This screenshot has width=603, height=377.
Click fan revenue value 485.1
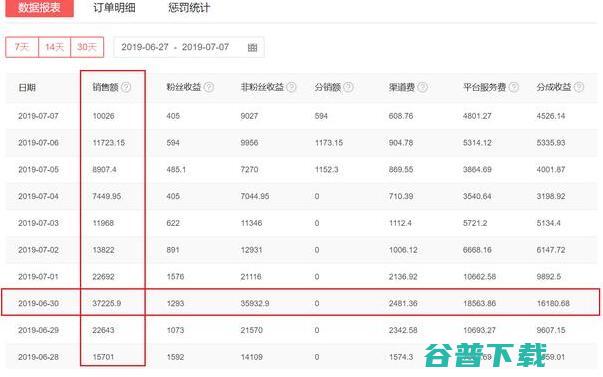point(176,170)
